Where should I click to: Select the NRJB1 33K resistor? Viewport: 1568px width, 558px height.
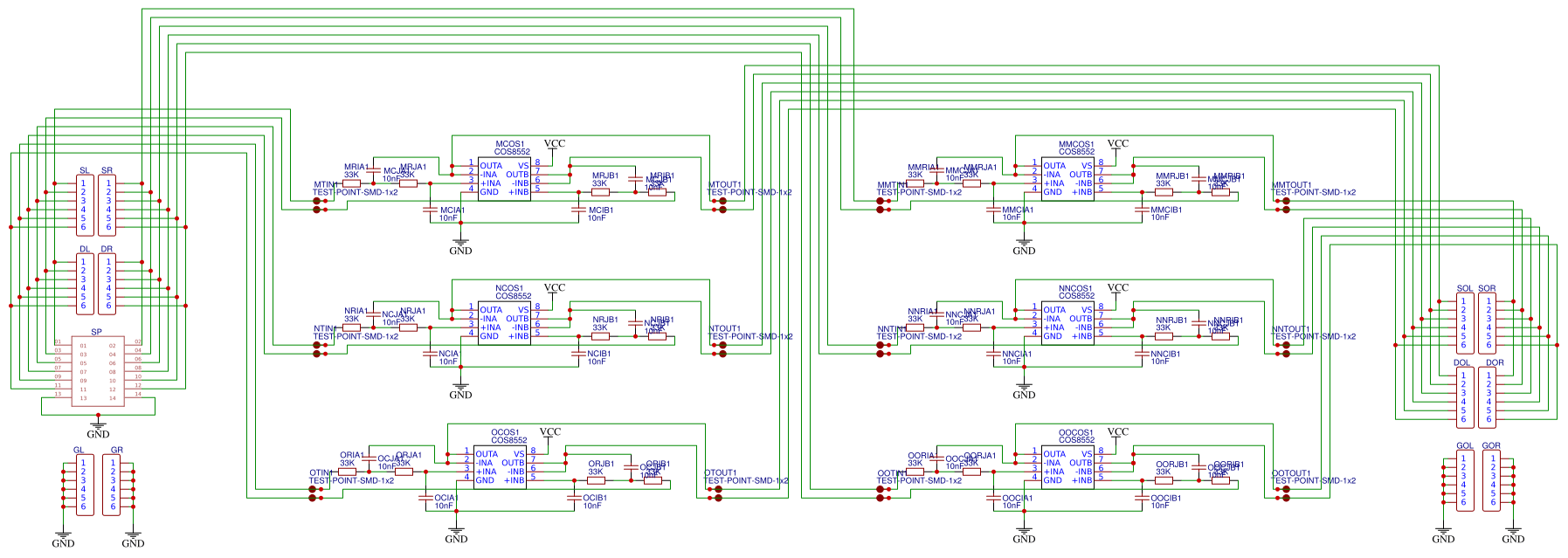tap(600, 336)
